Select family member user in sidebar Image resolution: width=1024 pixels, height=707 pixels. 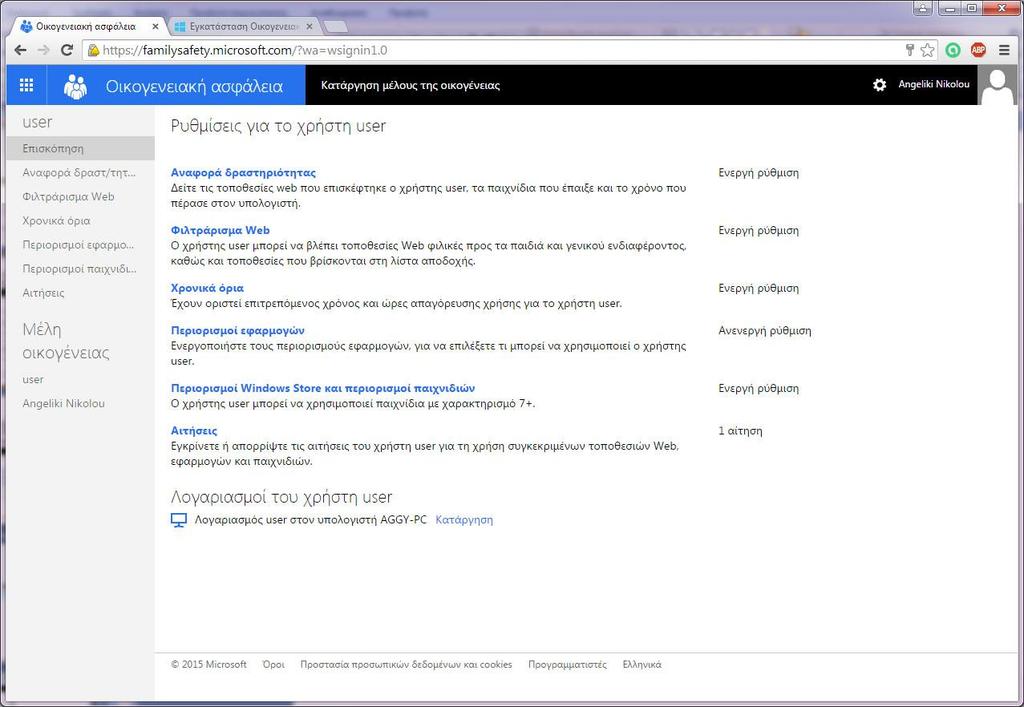tap(33, 379)
